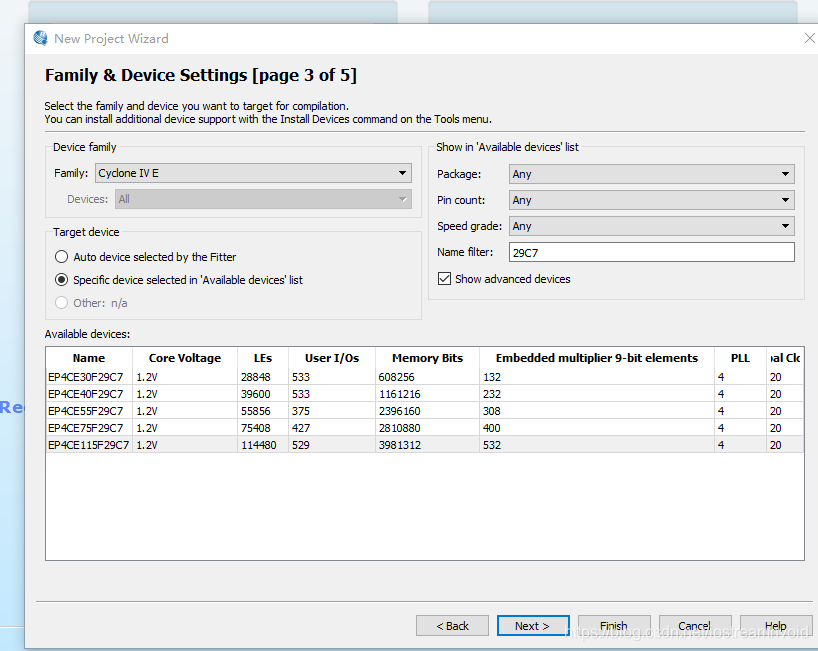This screenshot has height=651, width=818.
Task: Click the Name filter field containing 29C7
Action: pos(652,252)
